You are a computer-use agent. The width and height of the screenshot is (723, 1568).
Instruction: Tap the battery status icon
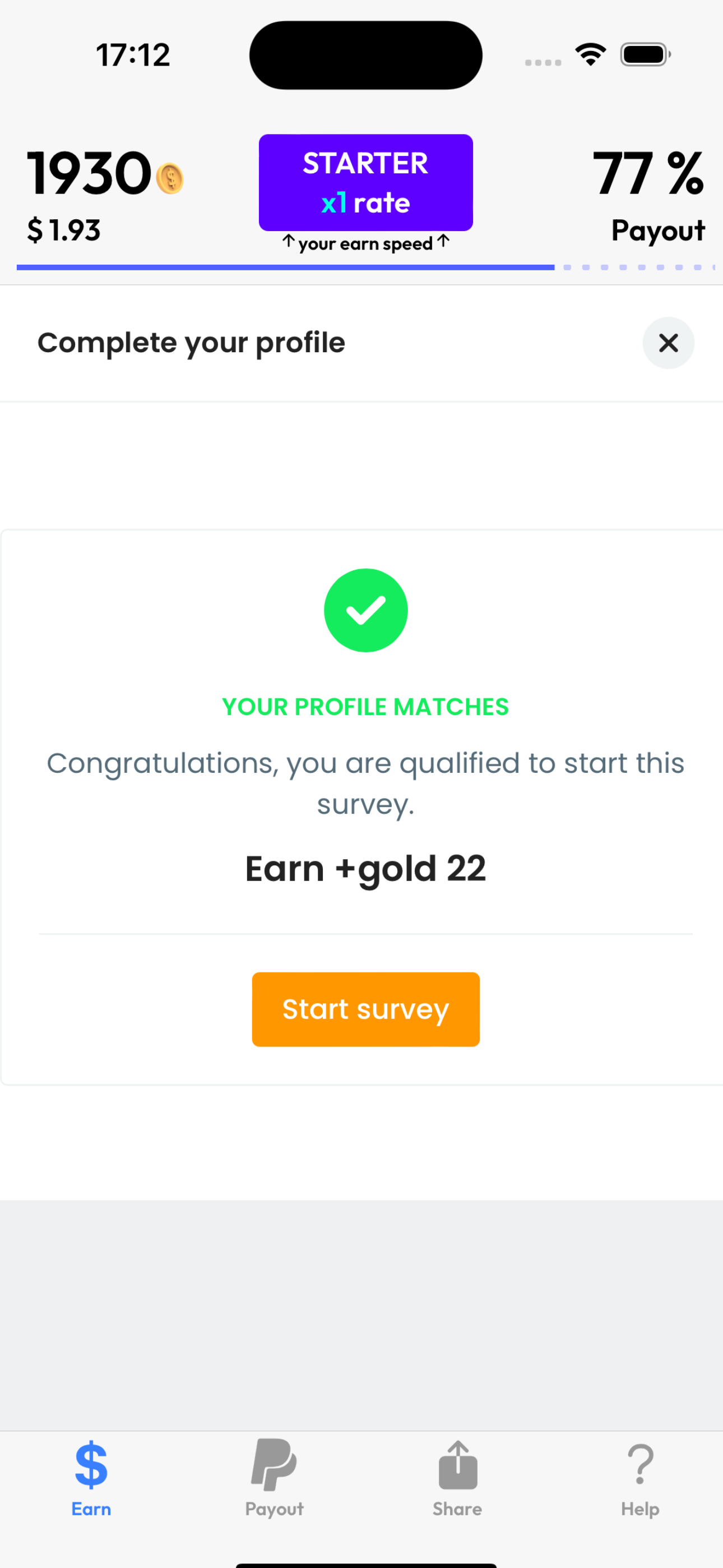pos(645,55)
